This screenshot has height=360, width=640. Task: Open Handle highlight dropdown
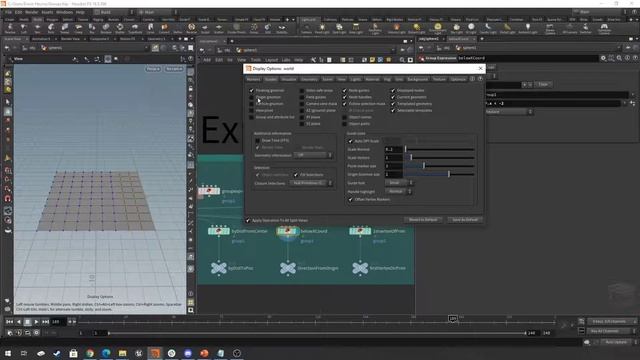point(398,191)
